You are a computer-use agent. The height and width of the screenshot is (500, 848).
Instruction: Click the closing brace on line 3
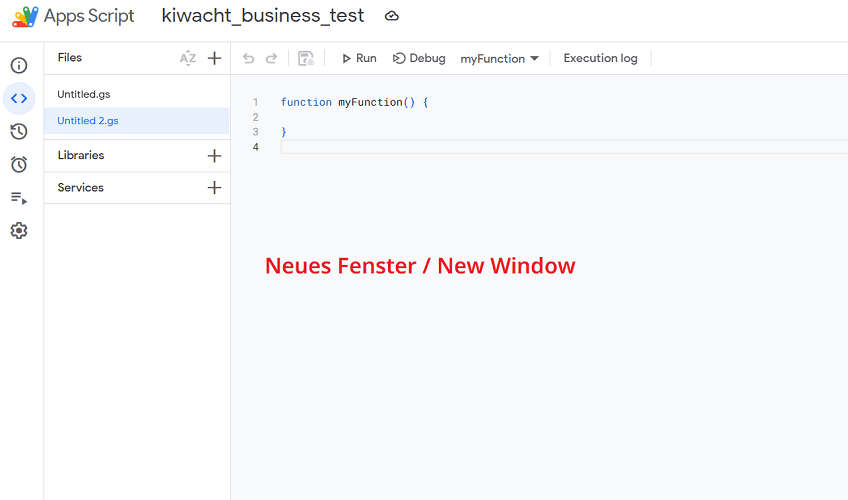(x=284, y=132)
